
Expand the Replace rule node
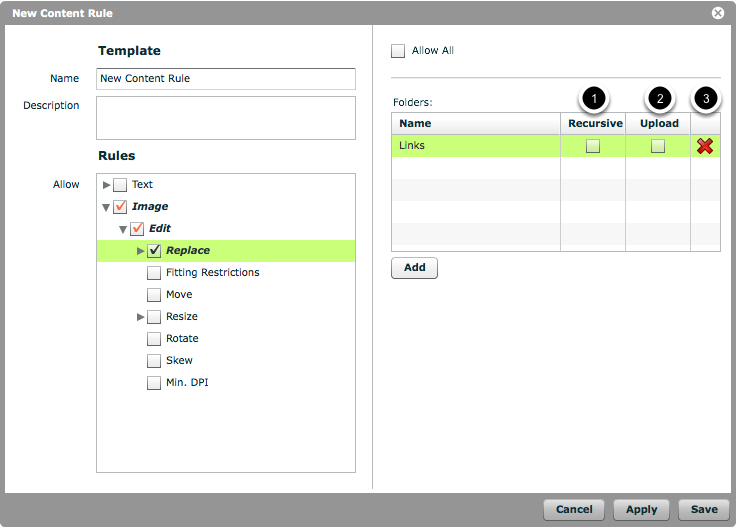[141, 251]
